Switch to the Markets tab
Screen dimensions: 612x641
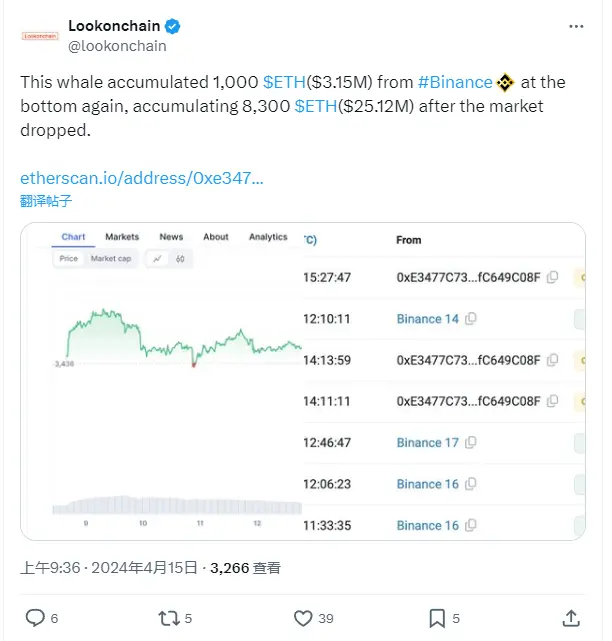point(122,237)
